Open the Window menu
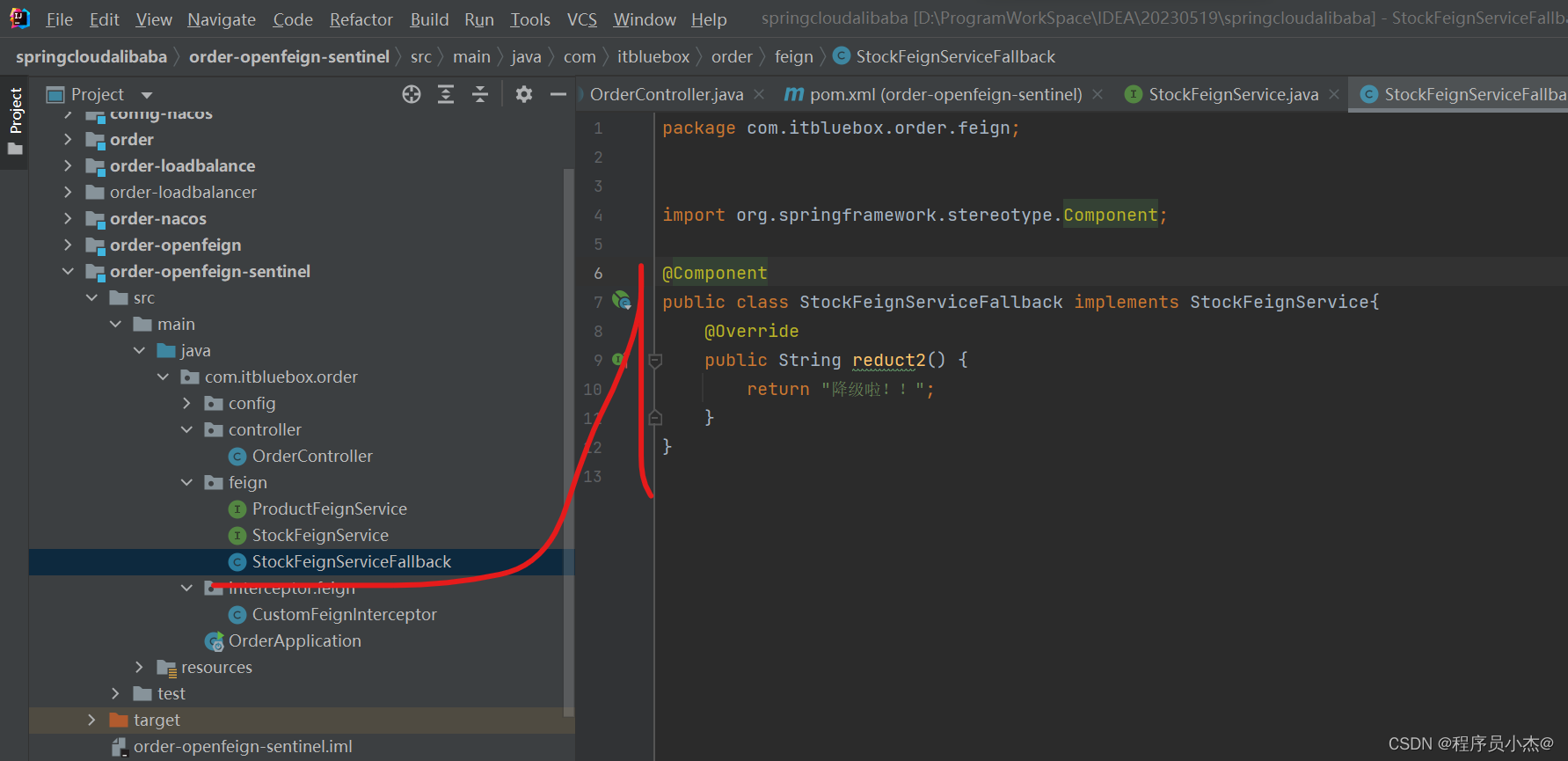 point(645,19)
